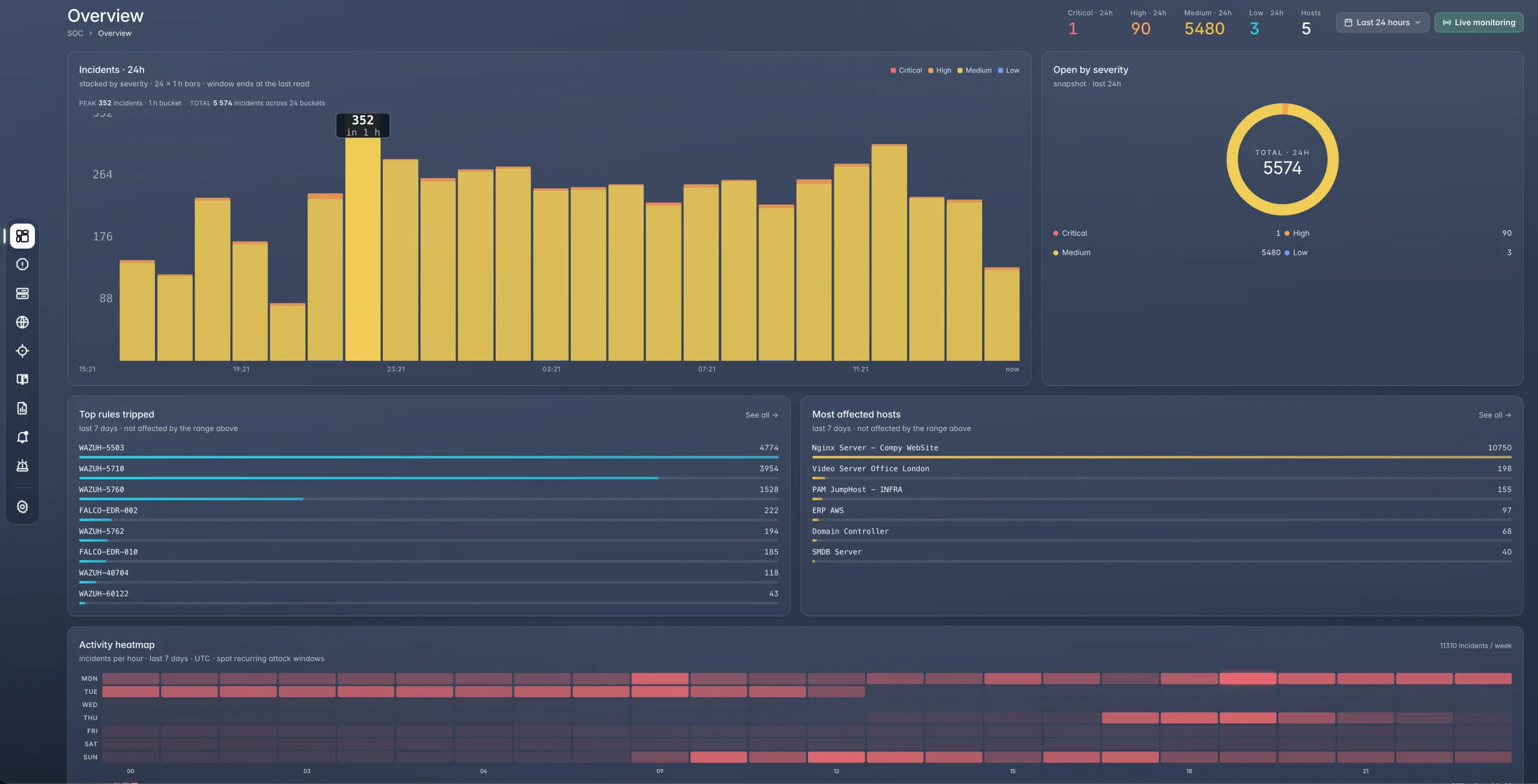Click the 'Open by severity' panel title
Viewport: 1538px width, 784px height.
click(x=1090, y=70)
